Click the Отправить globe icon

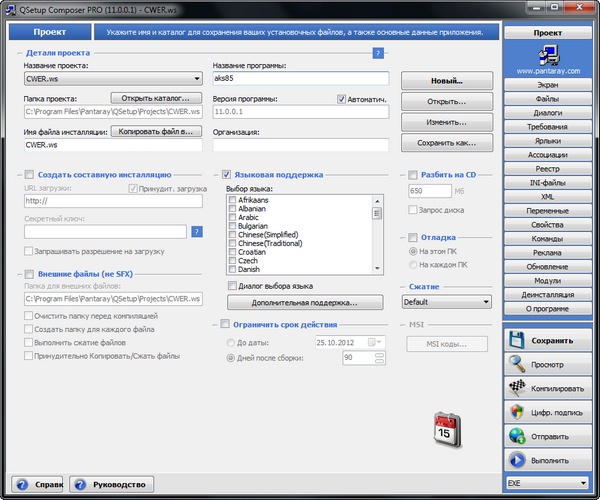[x=517, y=436]
